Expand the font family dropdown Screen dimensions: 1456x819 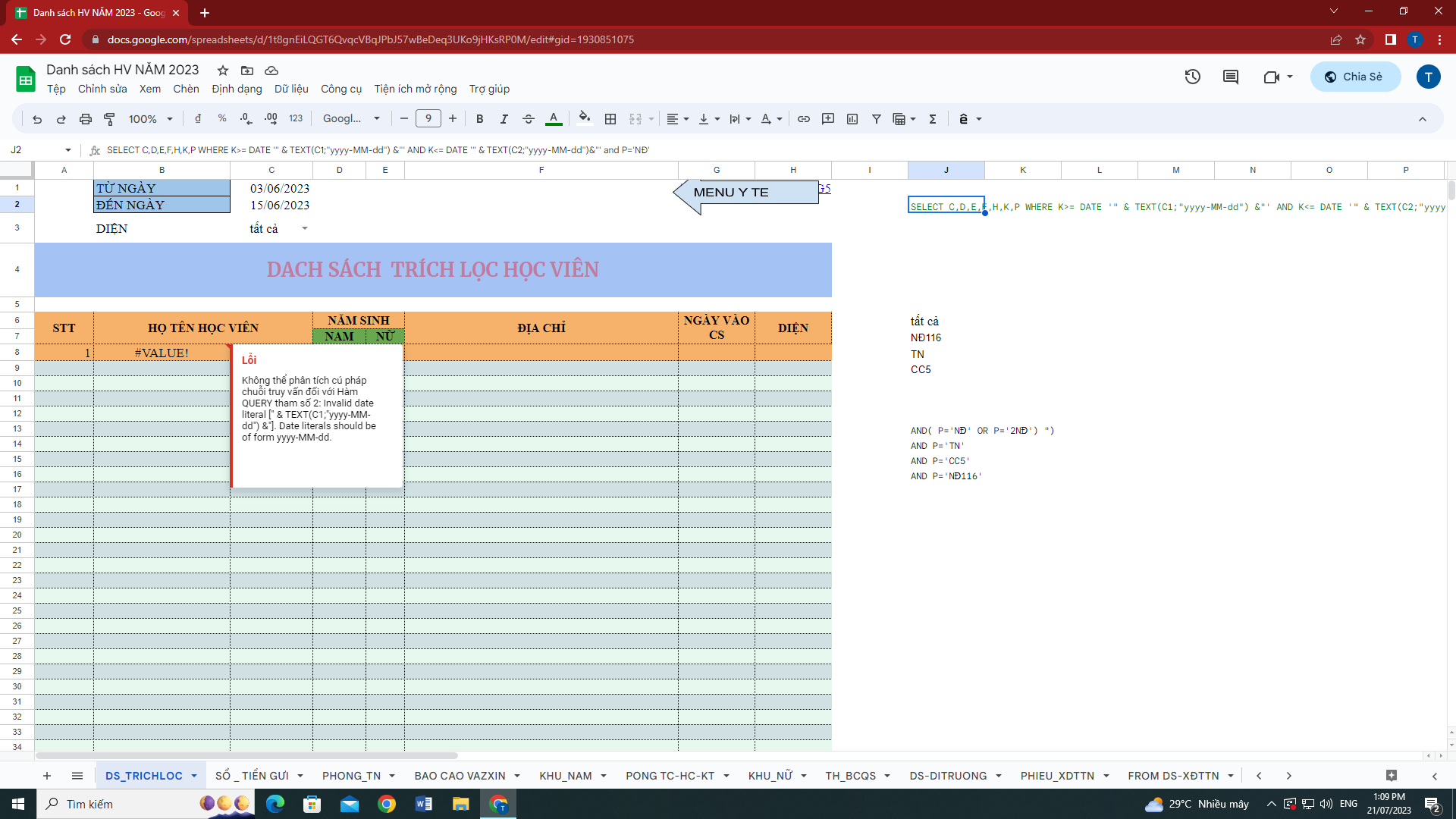[x=351, y=119]
